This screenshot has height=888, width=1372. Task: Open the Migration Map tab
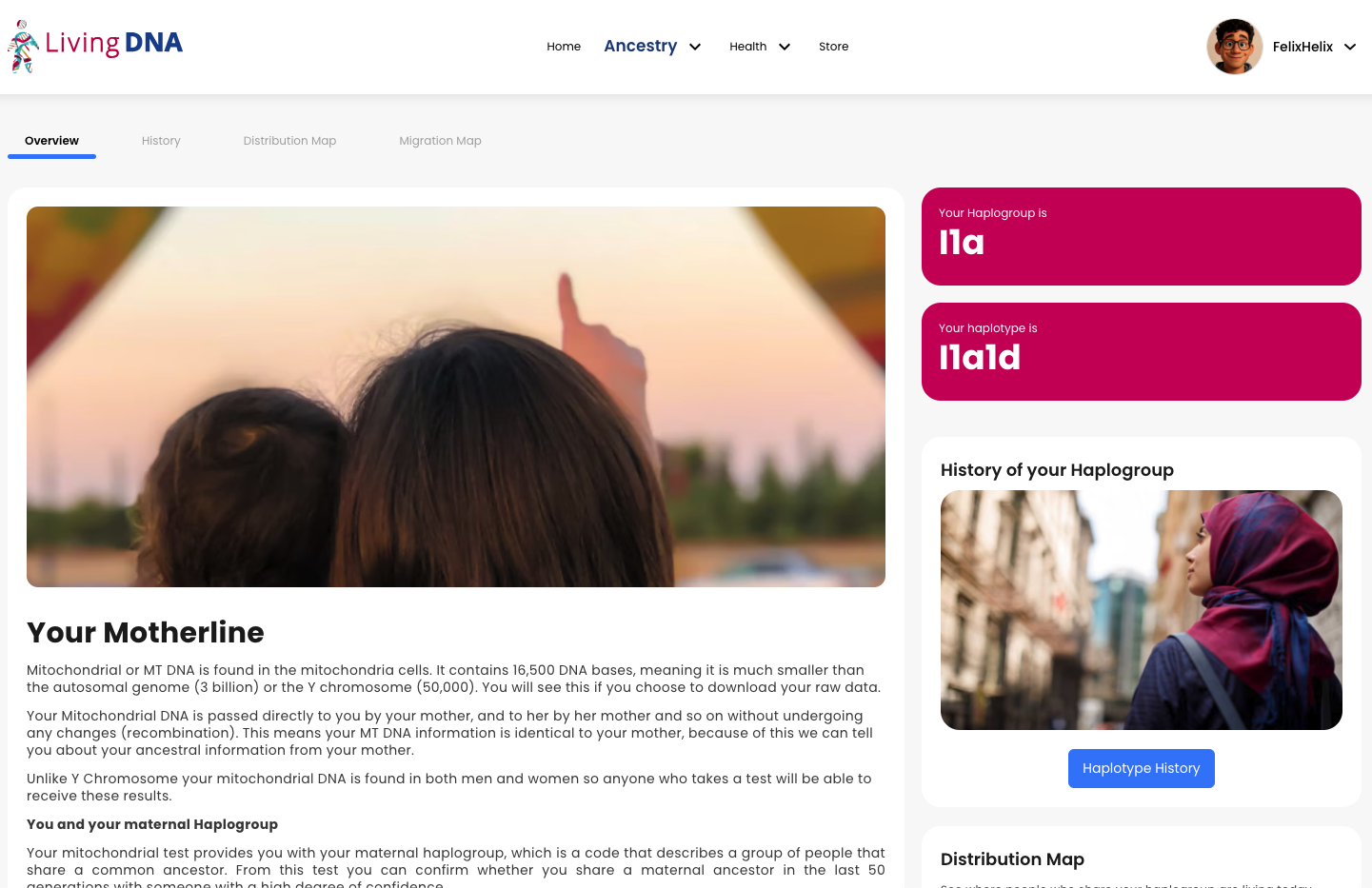pyautogui.click(x=440, y=141)
